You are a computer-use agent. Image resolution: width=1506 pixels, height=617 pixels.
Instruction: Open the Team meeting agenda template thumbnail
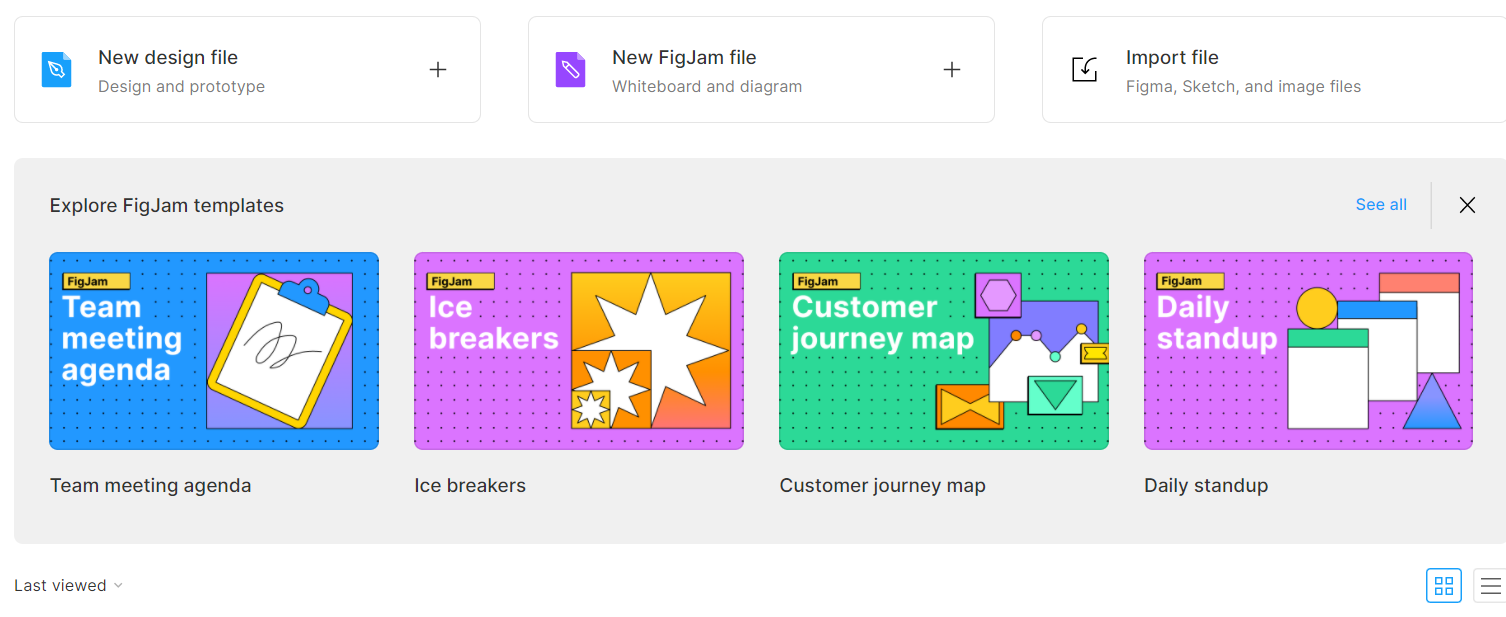(214, 351)
